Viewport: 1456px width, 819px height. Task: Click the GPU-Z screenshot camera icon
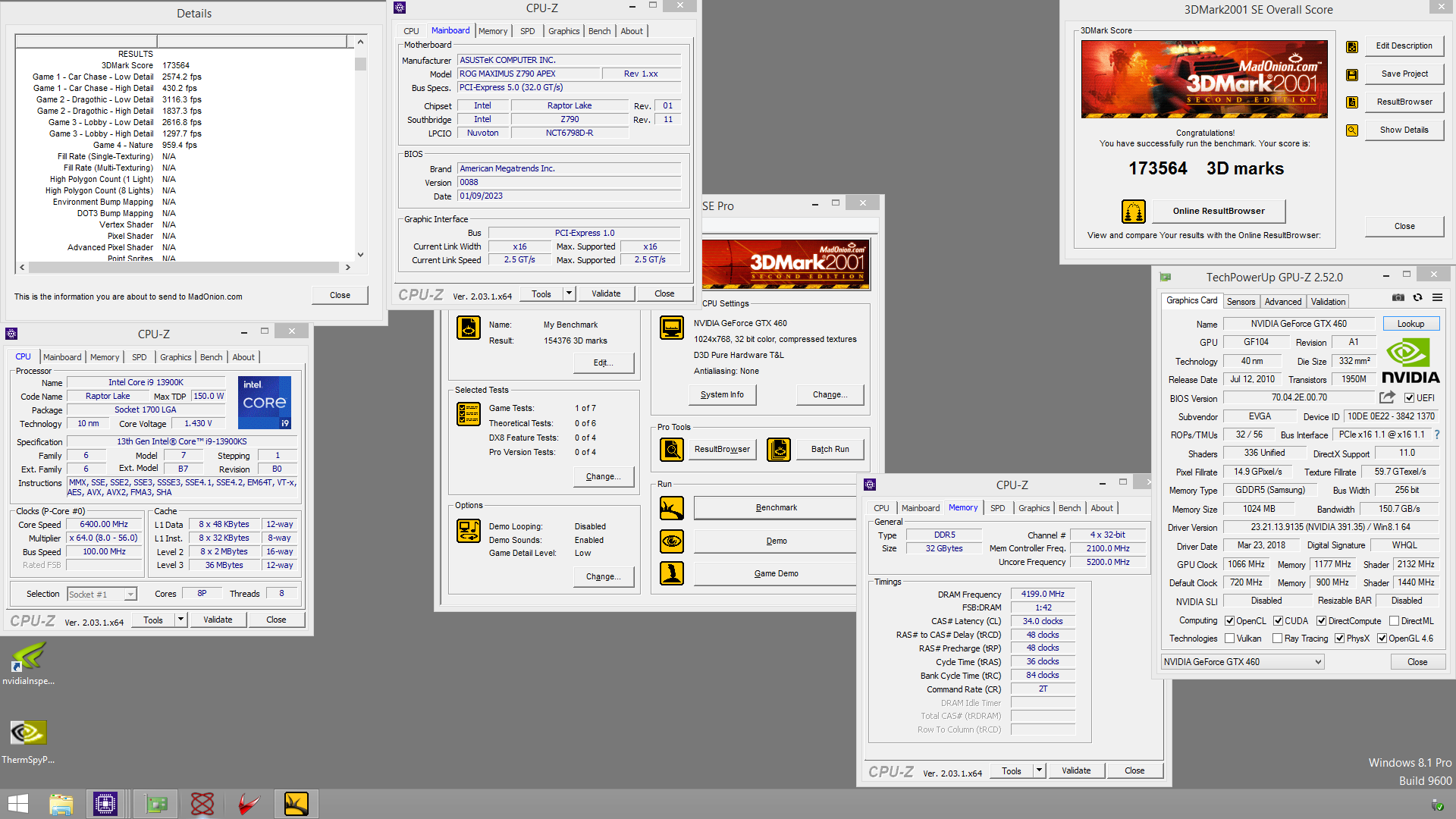[x=1398, y=297]
